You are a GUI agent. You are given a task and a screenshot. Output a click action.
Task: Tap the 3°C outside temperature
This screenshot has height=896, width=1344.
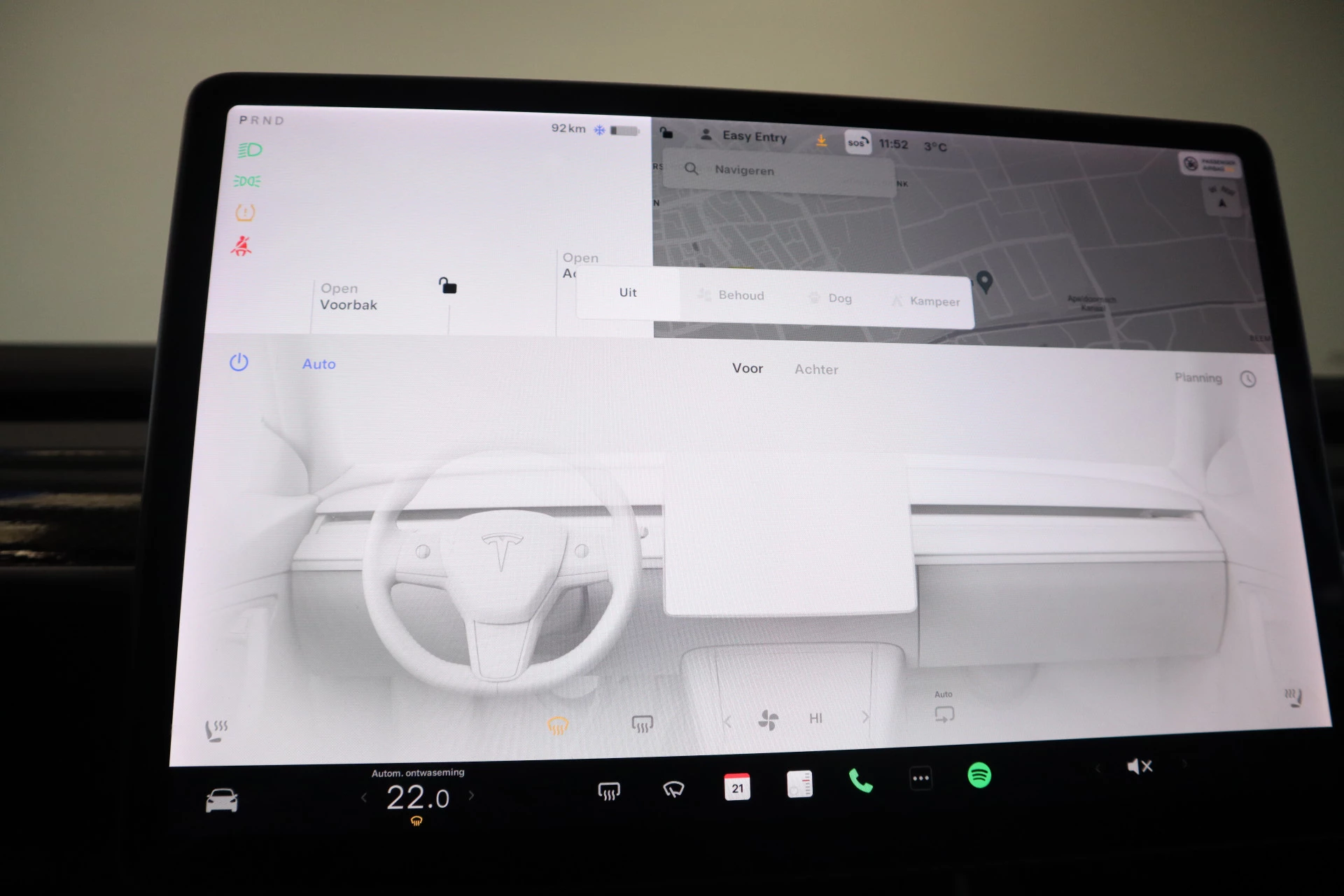click(935, 147)
